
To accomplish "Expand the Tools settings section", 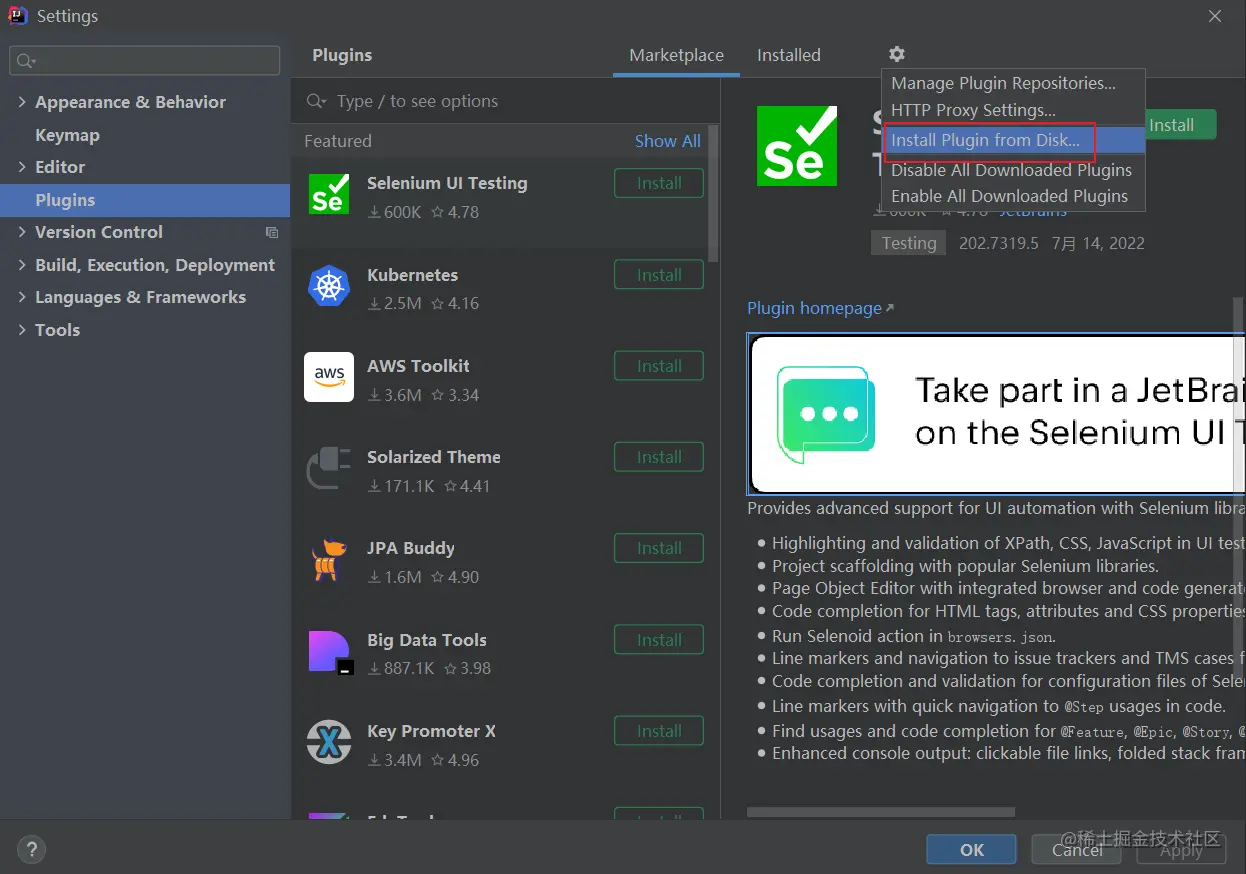I will 22,330.
